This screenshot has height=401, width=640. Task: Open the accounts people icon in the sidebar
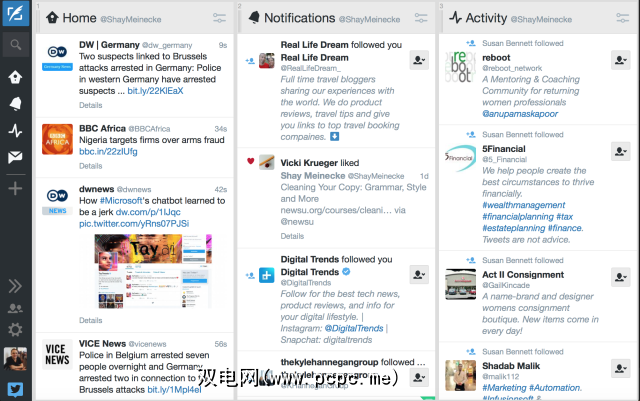tap(15, 308)
